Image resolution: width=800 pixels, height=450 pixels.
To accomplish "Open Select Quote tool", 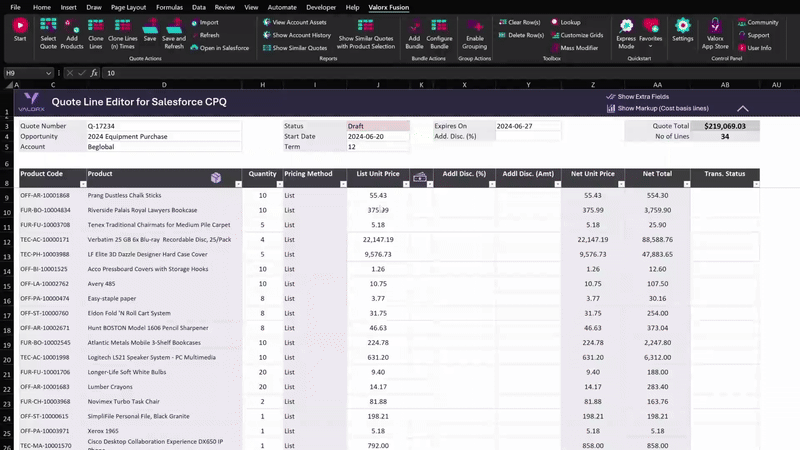I will point(48,33).
